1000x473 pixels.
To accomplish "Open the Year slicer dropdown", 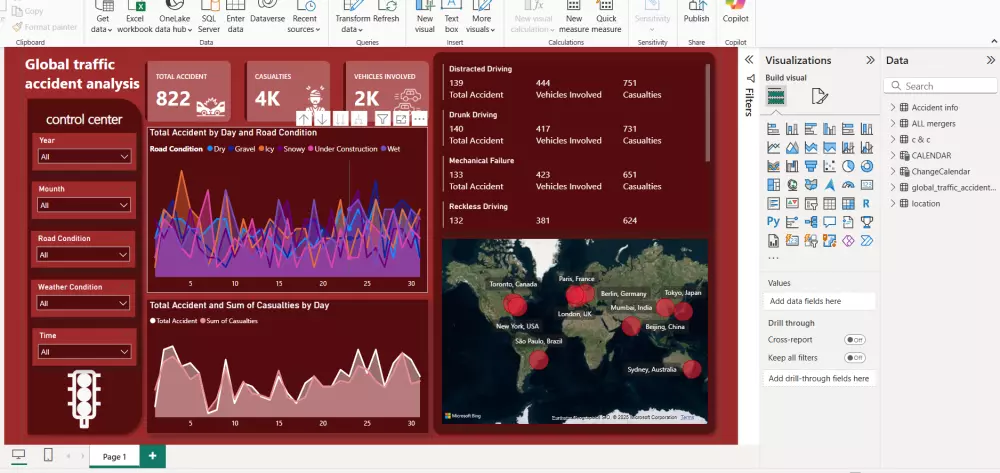I will pos(84,156).
